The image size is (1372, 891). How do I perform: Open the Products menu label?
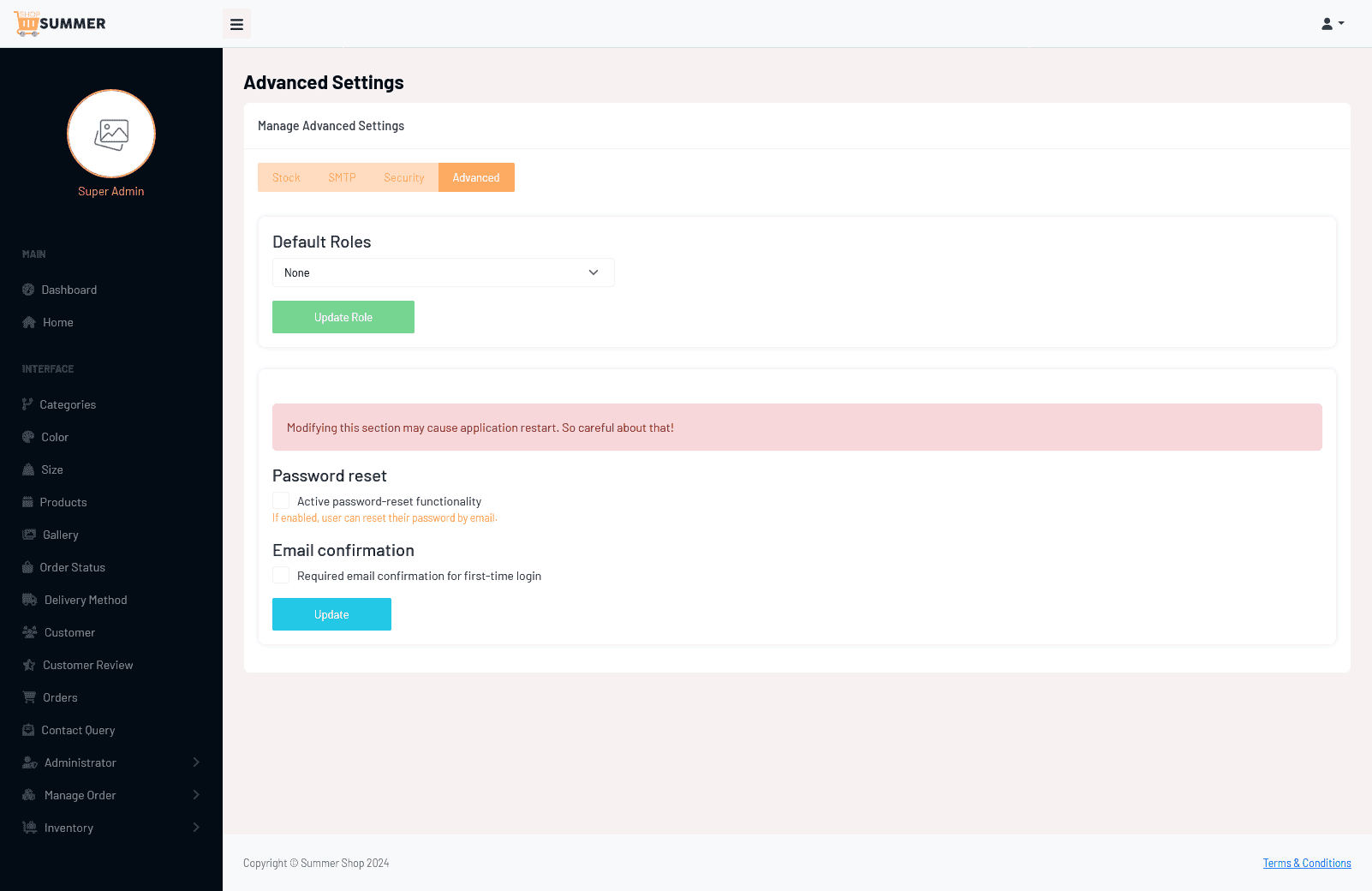(x=63, y=502)
